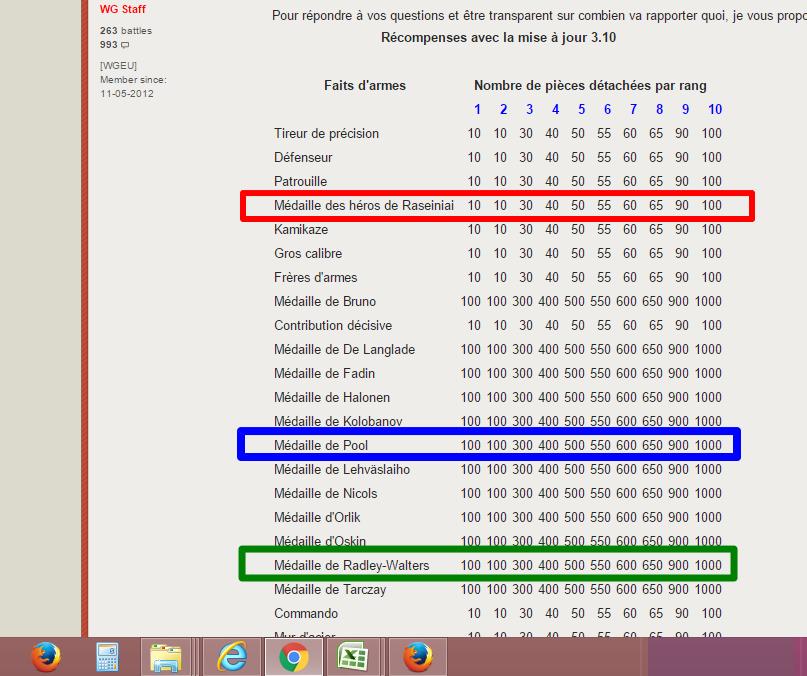Click rank 8 value 650 in Médaille de Nicols row

[652, 494]
